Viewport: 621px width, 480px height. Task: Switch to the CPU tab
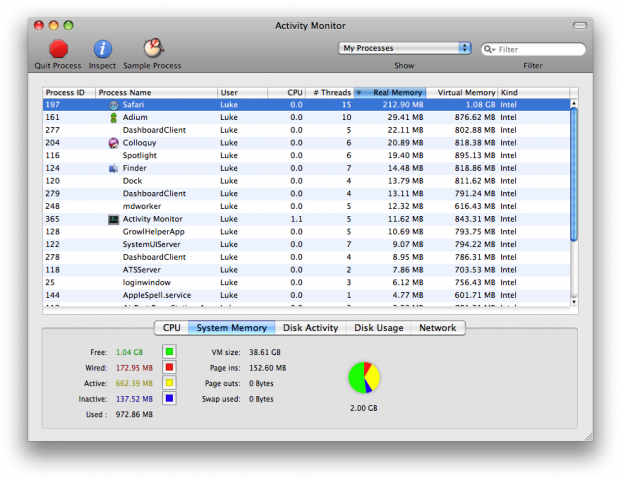(171, 328)
